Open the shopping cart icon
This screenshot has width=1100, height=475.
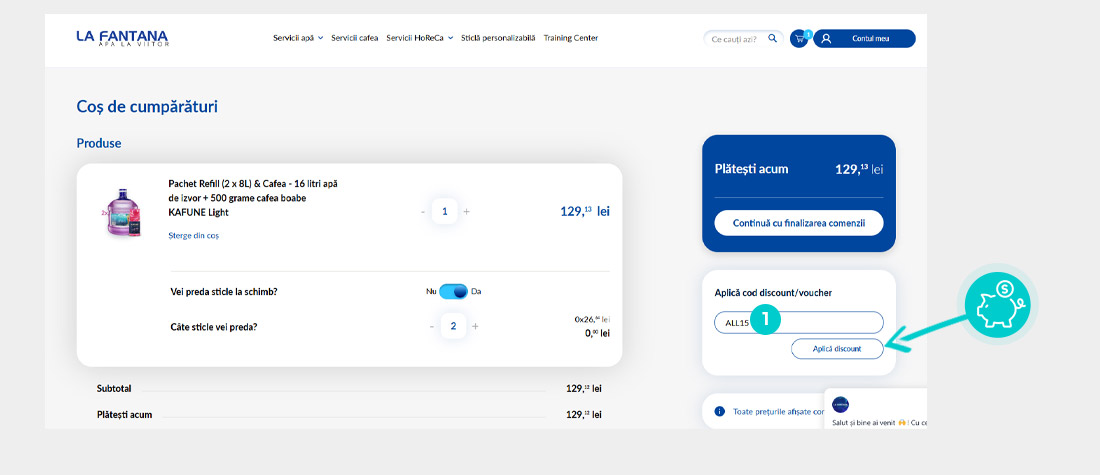click(799, 39)
